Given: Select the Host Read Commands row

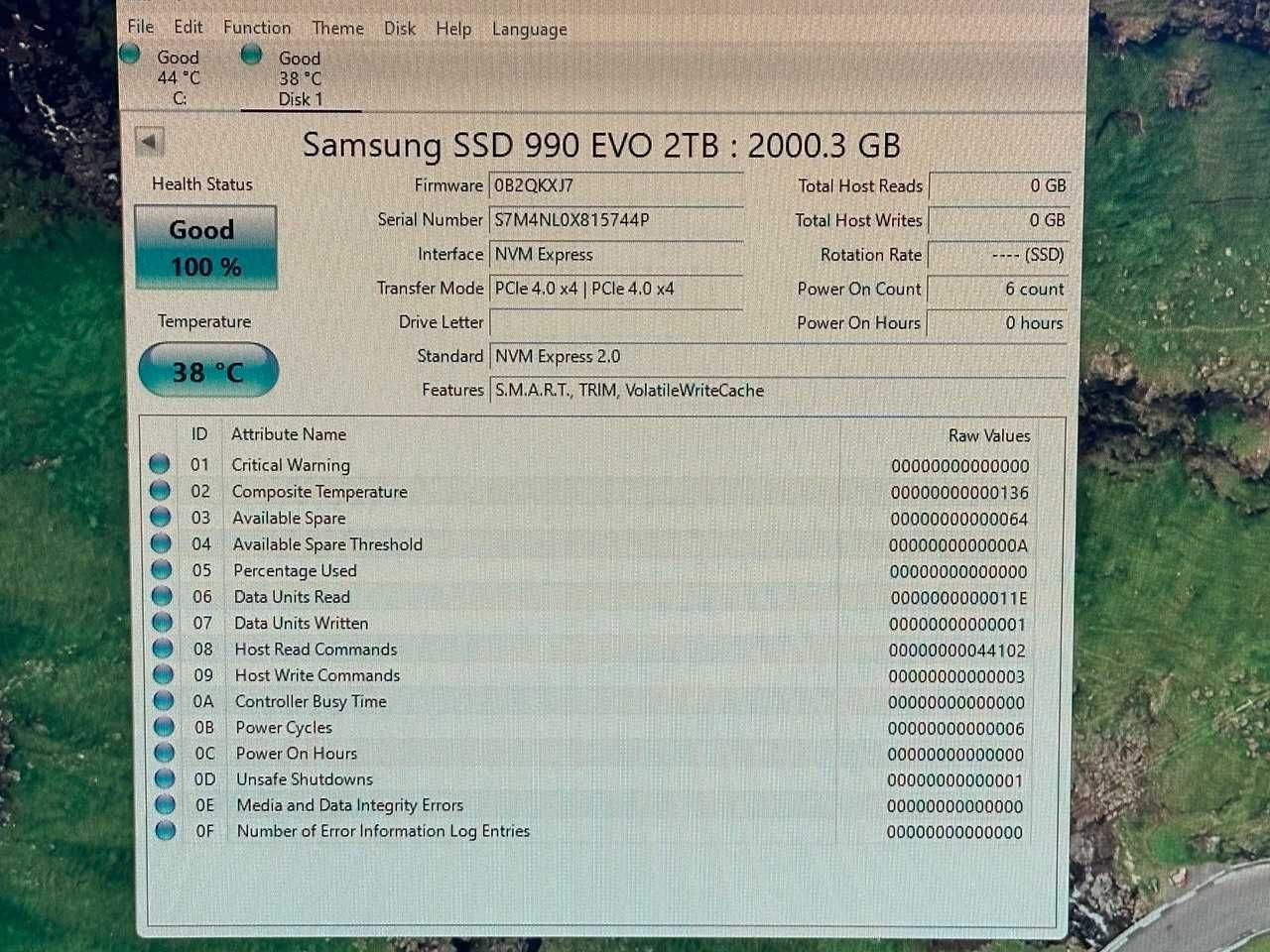Looking at the screenshot, I should point(590,650).
